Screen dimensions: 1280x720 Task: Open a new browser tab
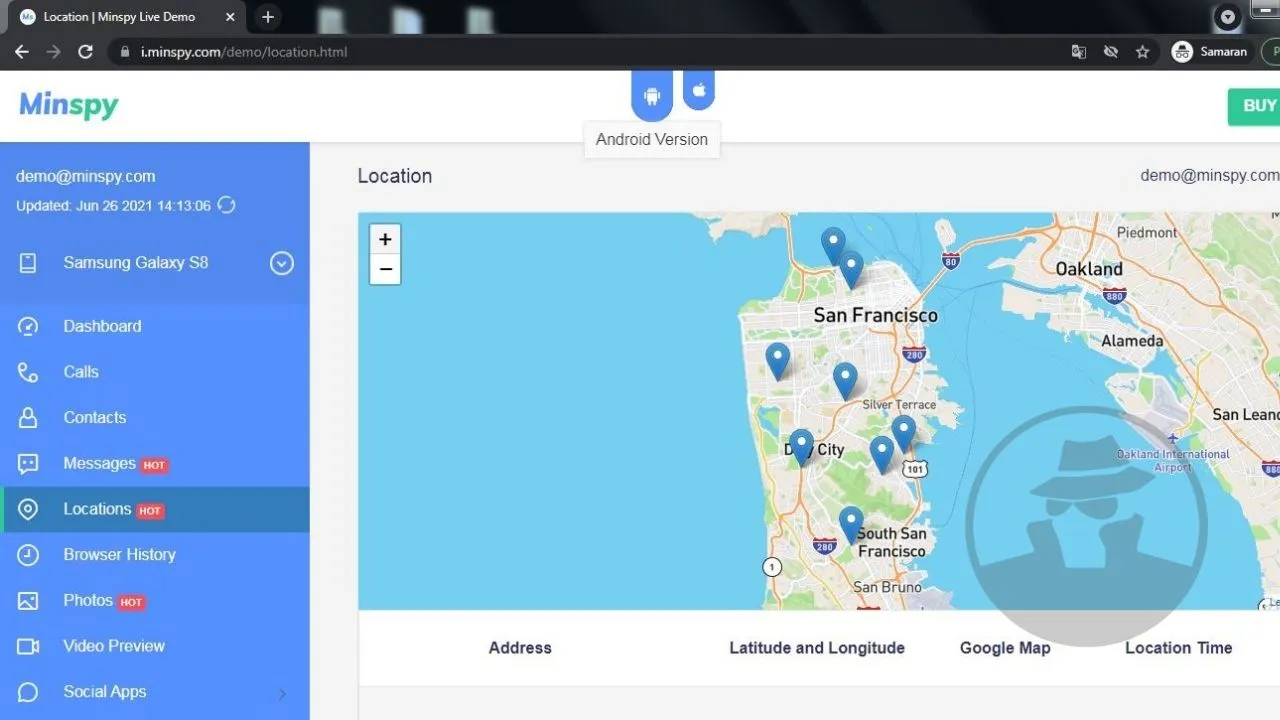[267, 17]
